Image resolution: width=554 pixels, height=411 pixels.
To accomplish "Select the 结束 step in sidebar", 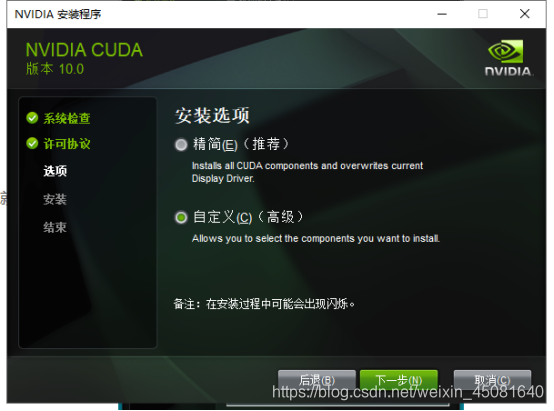I will tap(55, 227).
